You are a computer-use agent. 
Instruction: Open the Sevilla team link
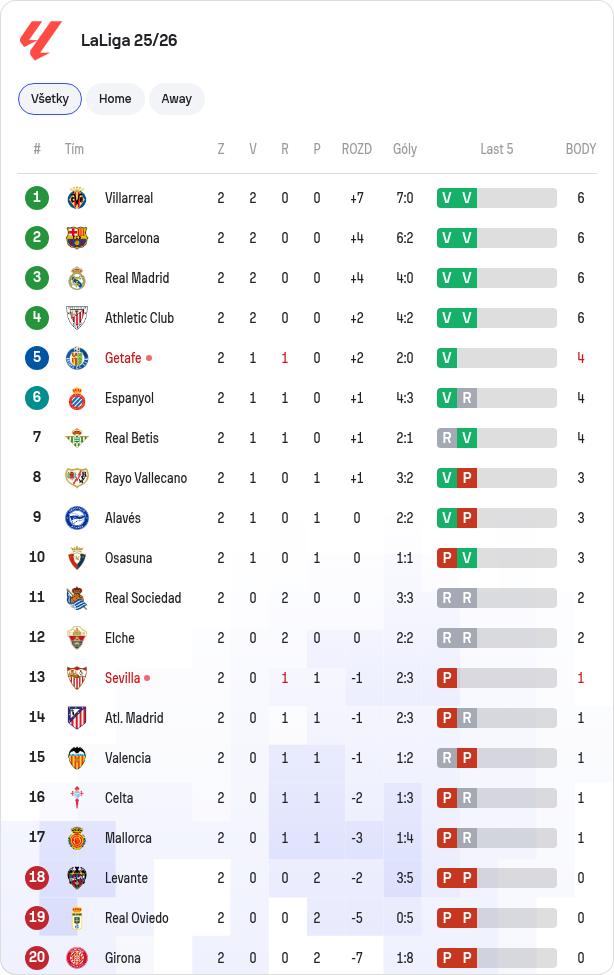(x=123, y=678)
